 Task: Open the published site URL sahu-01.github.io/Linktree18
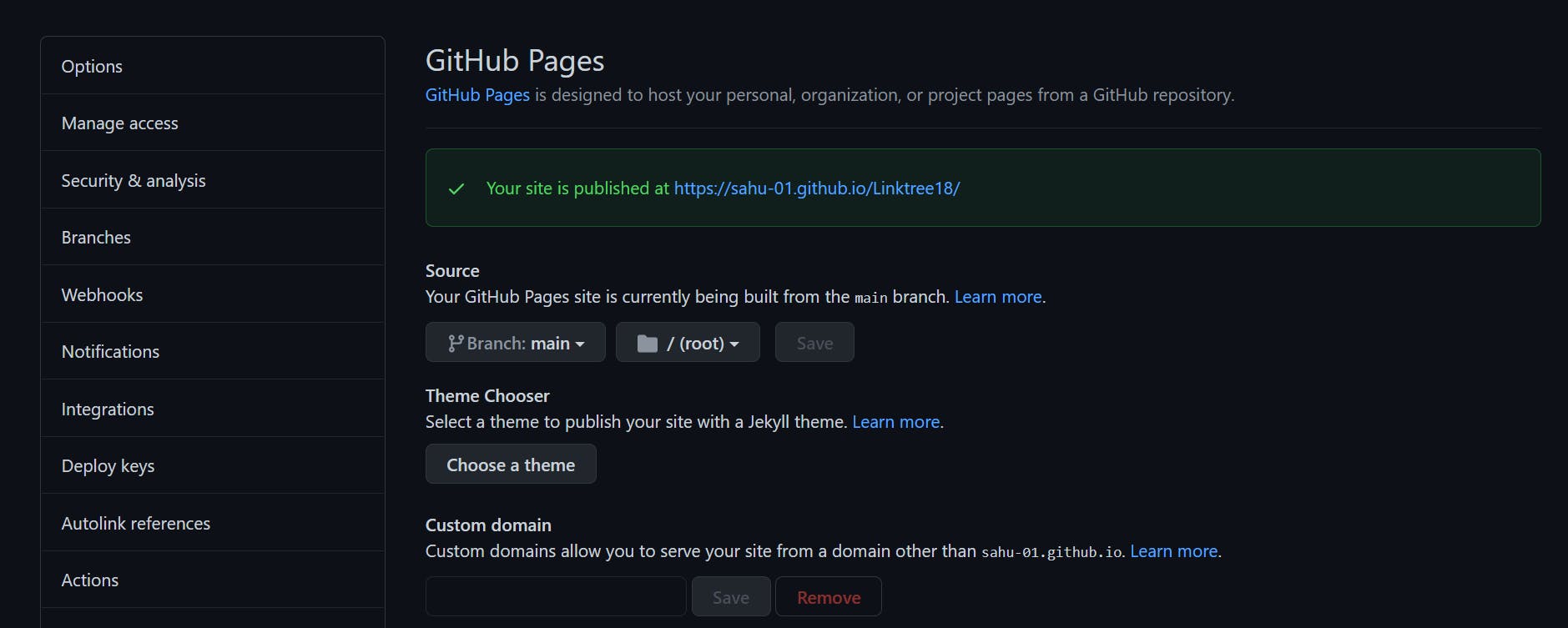point(817,188)
